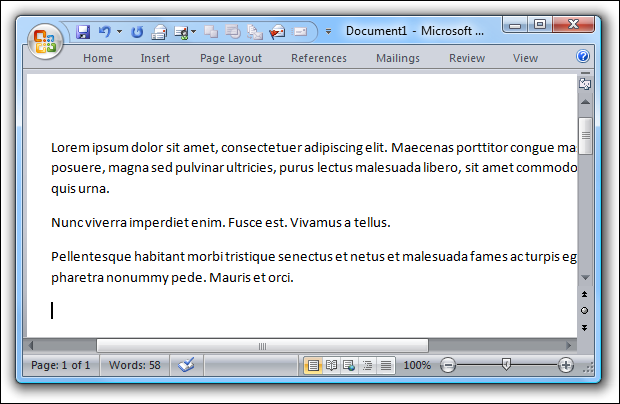Click the Redo/Repeat icon

click(137, 32)
